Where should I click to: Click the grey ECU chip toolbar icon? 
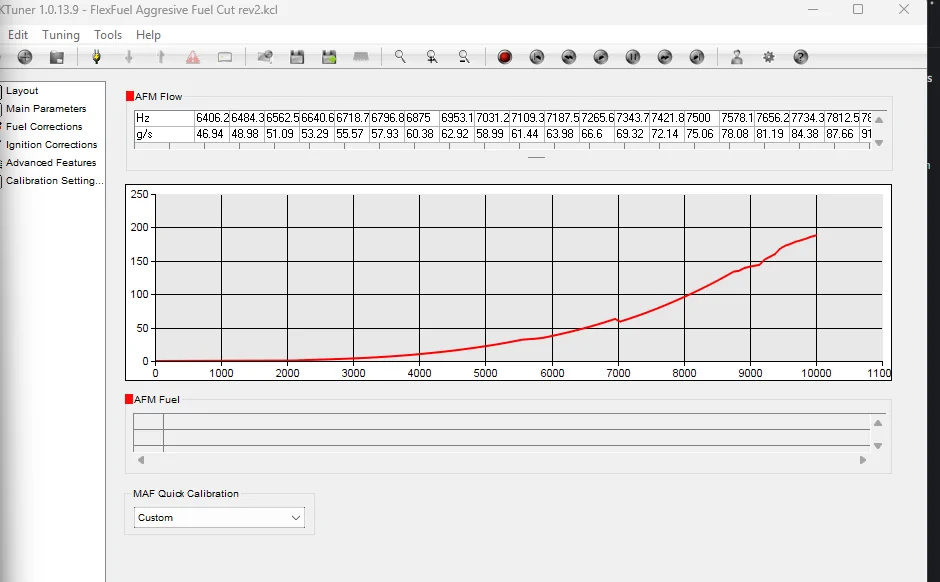(361, 57)
